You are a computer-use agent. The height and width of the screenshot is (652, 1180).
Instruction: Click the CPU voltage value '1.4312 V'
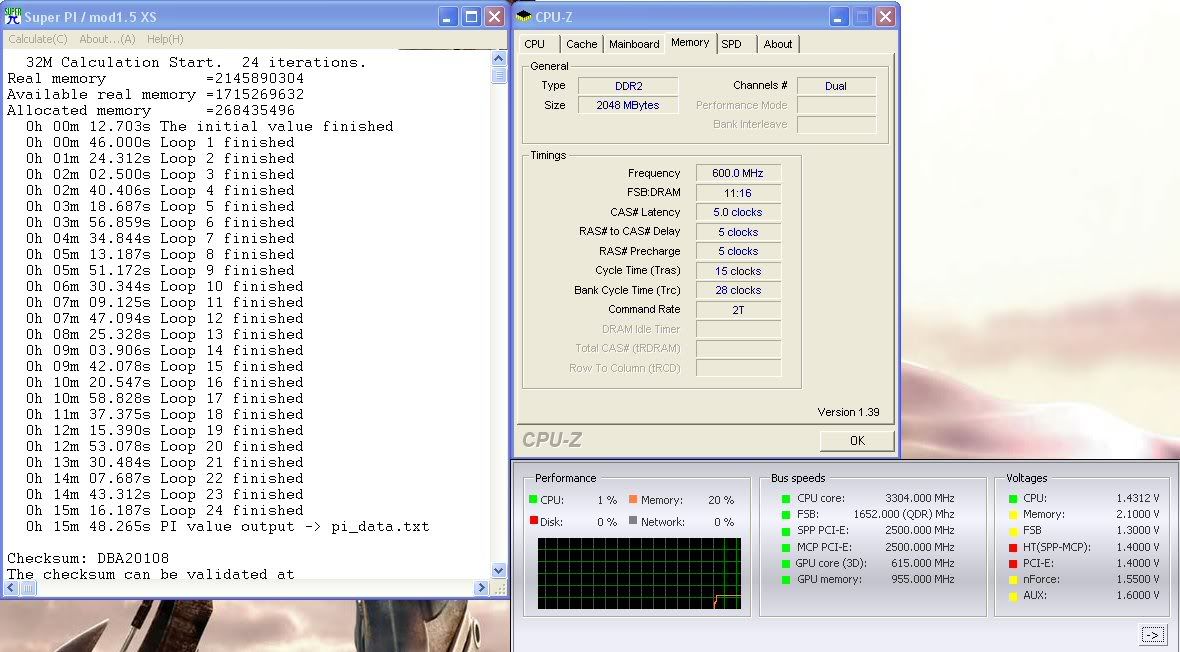[x=1138, y=498]
